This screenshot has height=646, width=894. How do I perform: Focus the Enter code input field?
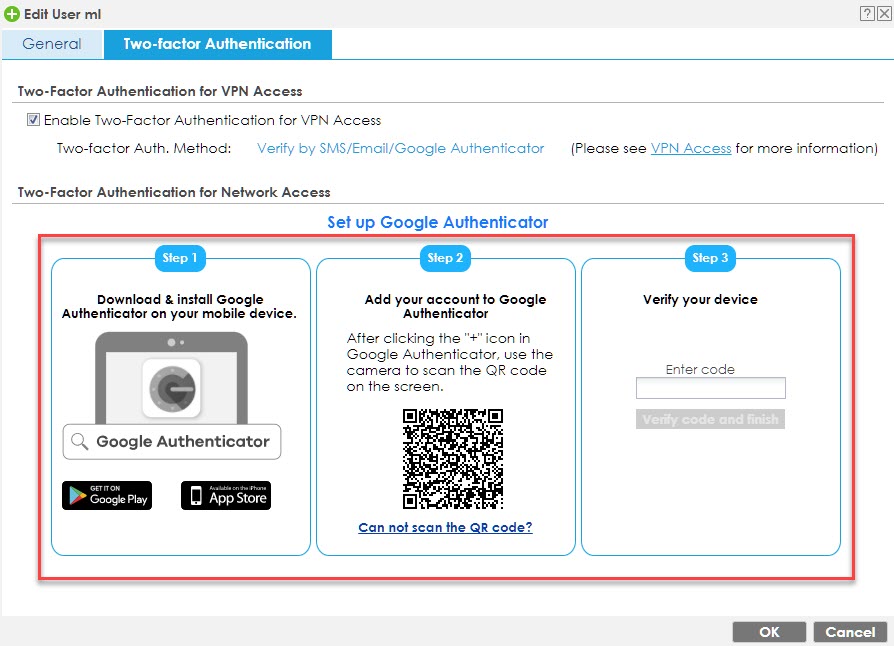point(710,388)
